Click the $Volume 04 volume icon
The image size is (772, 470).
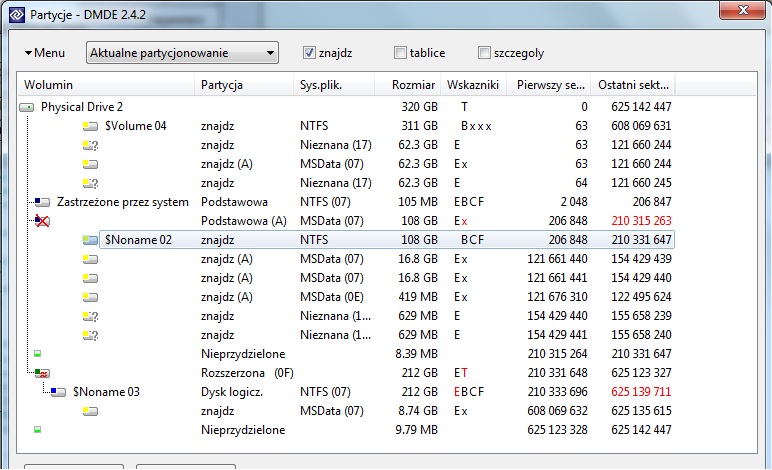(90, 126)
